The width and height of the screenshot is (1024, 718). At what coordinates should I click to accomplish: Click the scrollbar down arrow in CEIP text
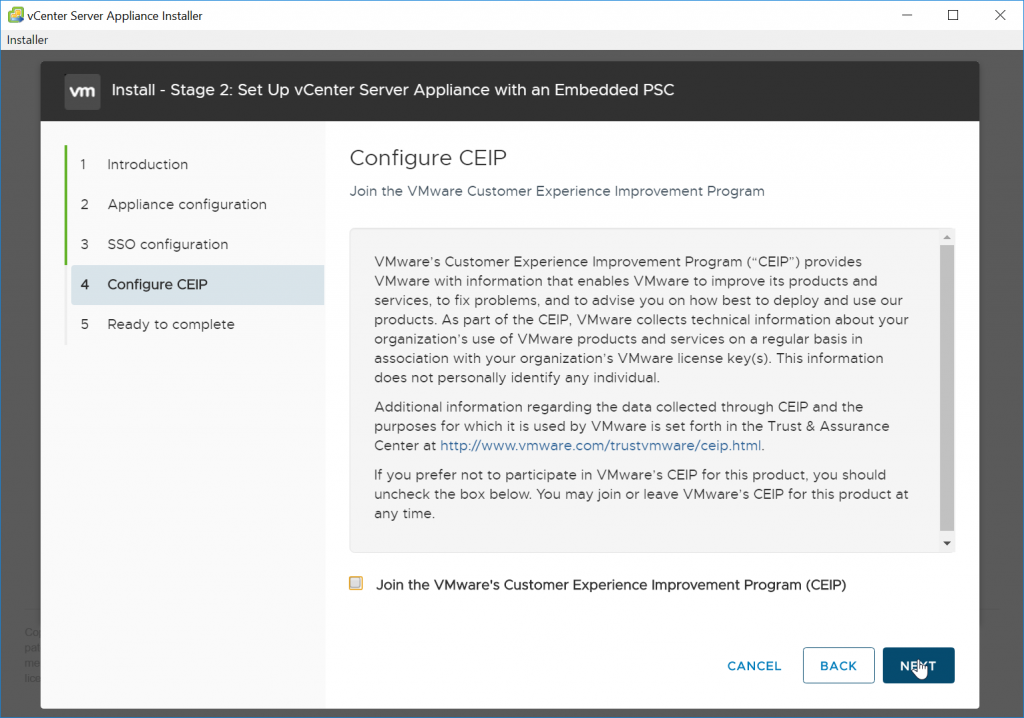[x=947, y=544]
